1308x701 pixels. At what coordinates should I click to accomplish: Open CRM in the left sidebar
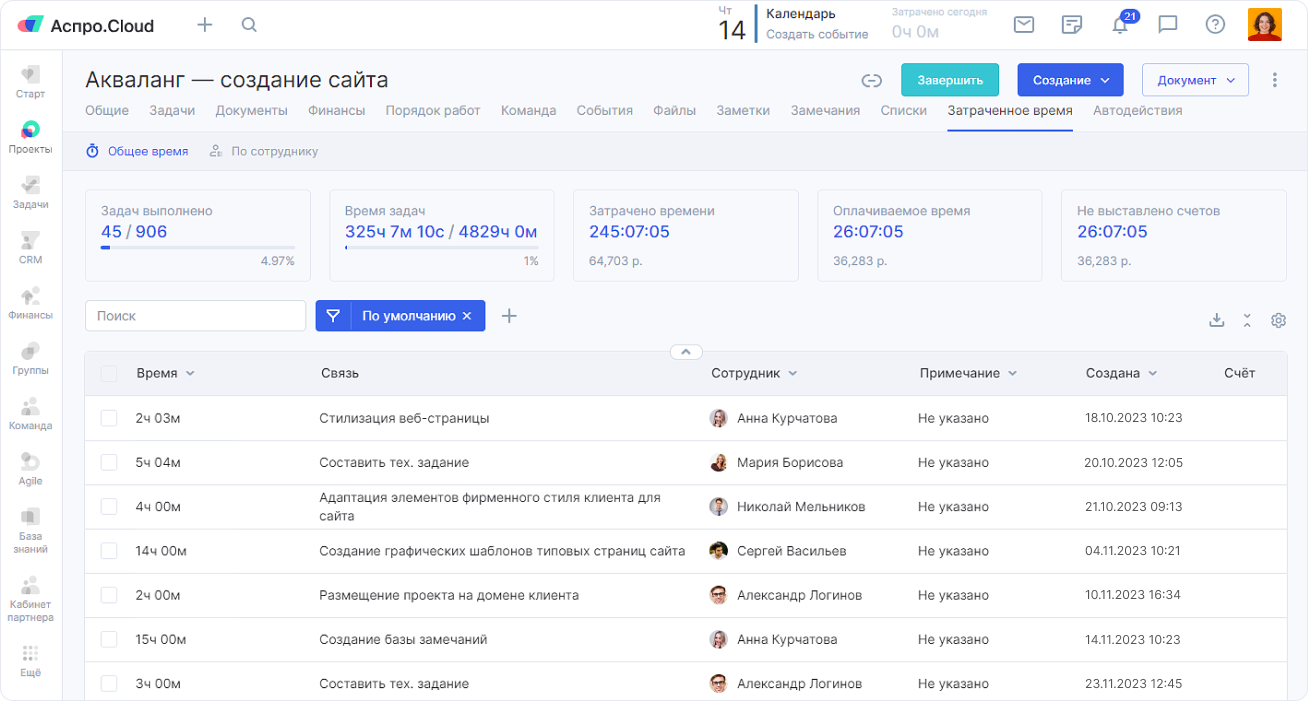pyautogui.click(x=30, y=248)
